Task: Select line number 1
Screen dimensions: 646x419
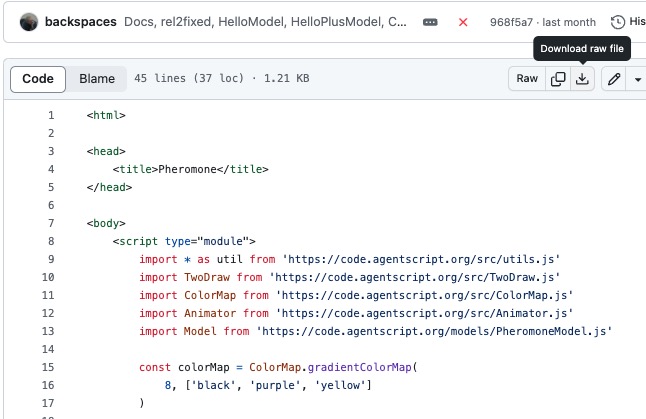Action: tap(50, 115)
